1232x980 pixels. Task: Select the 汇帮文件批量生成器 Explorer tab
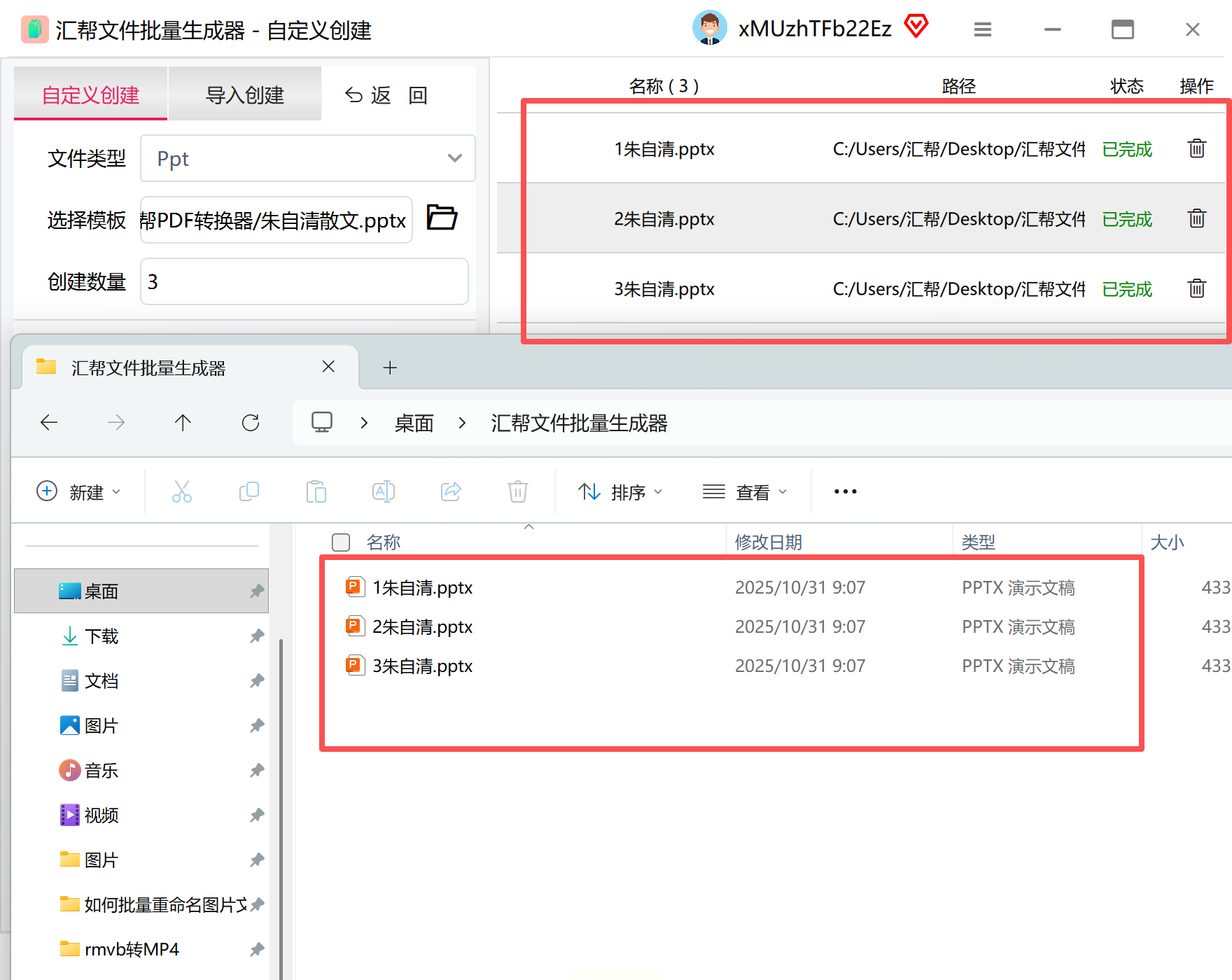click(x=190, y=367)
